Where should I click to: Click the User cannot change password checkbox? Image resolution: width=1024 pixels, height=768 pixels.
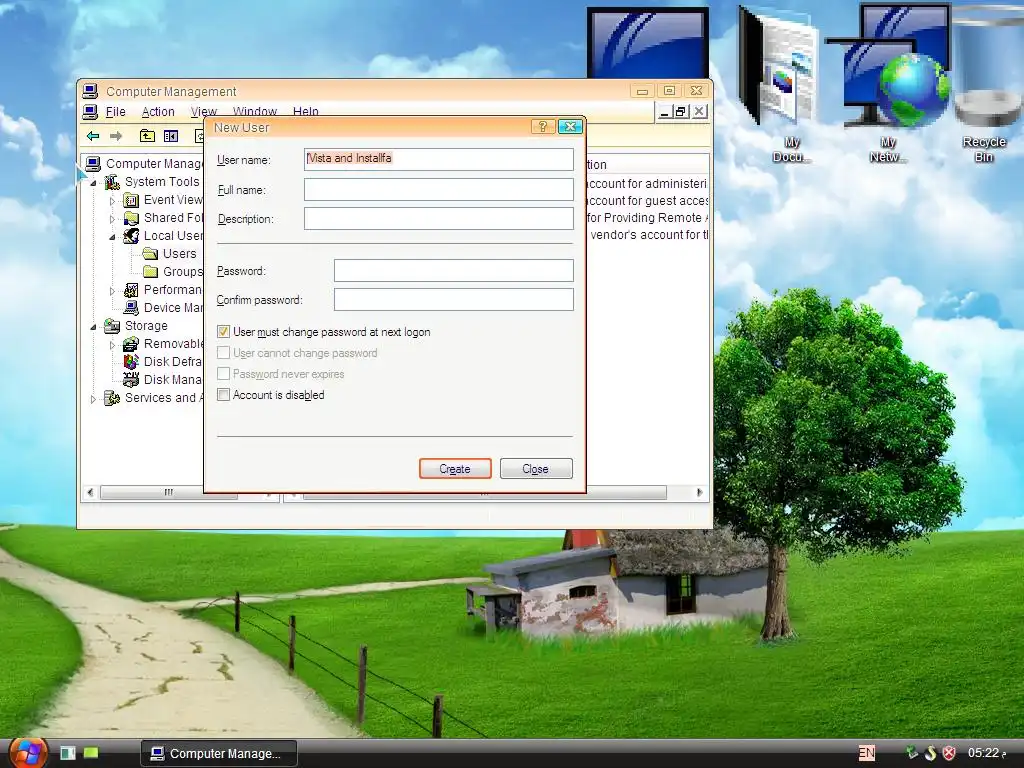[x=223, y=353]
